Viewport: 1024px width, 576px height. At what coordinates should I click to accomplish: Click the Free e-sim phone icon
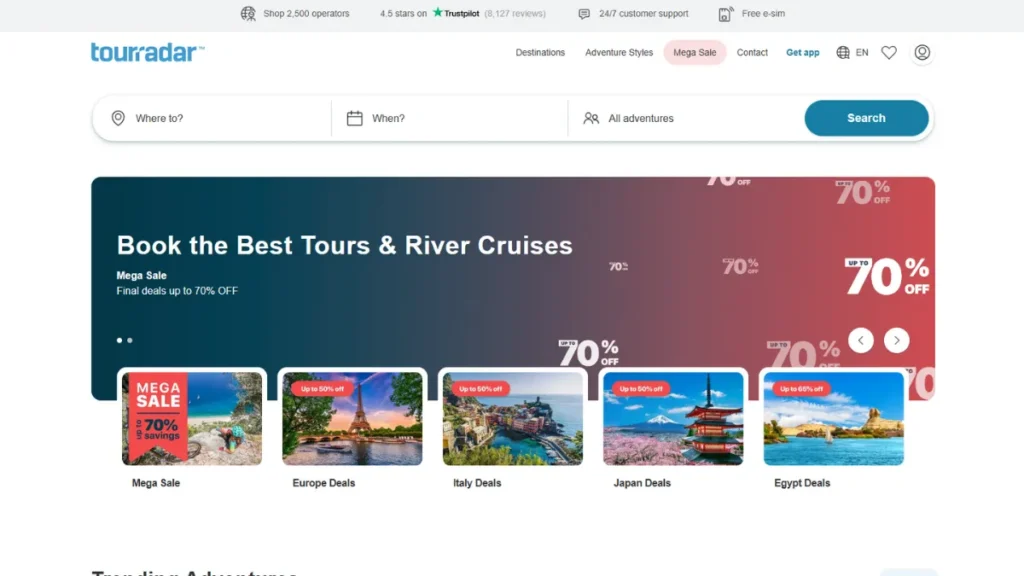726,14
